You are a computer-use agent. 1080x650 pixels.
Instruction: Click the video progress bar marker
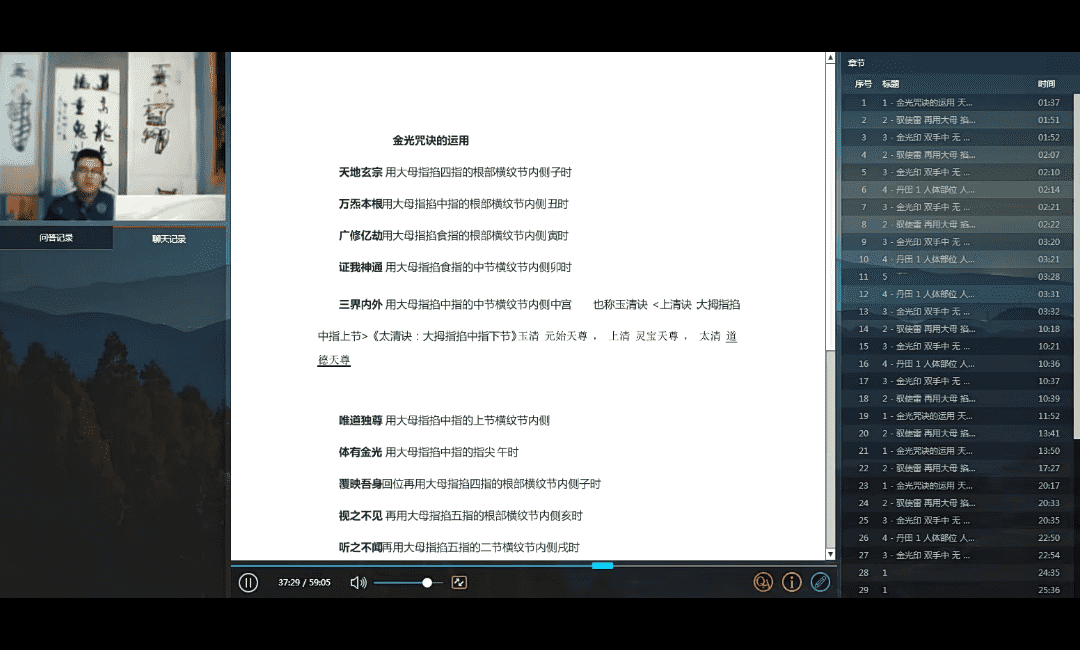[602, 565]
